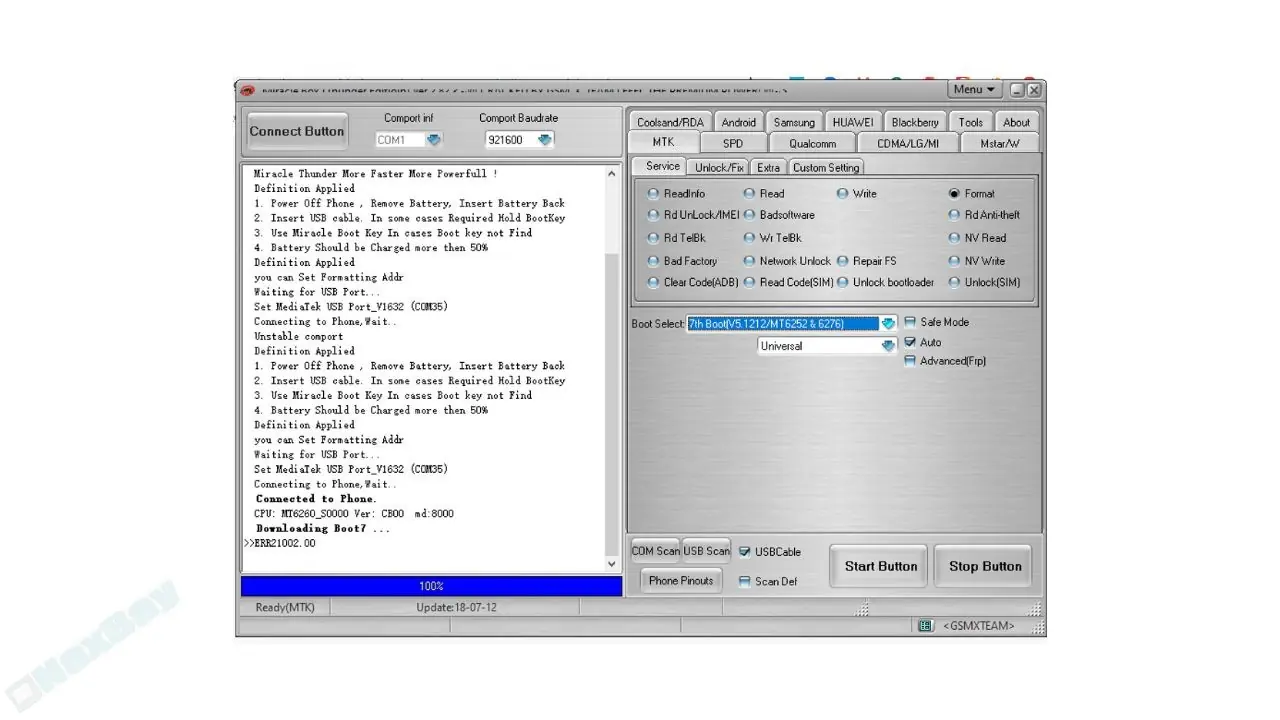Select the Service sub-tab
Image resolution: width=1280 pixels, height=720 pixels.
coord(662,166)
